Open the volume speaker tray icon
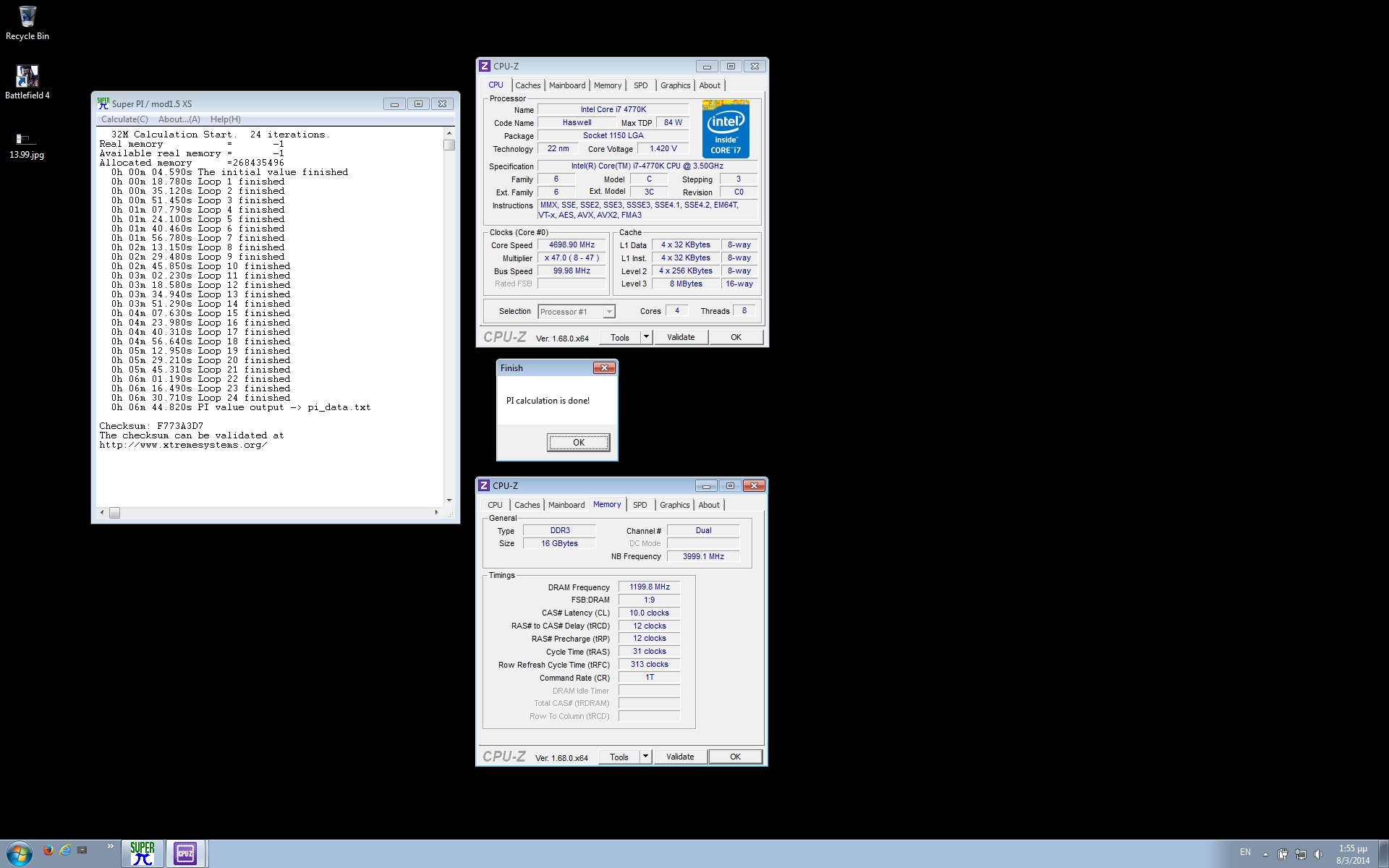Screen dimensions: 1389x868 click(1318, 854)
